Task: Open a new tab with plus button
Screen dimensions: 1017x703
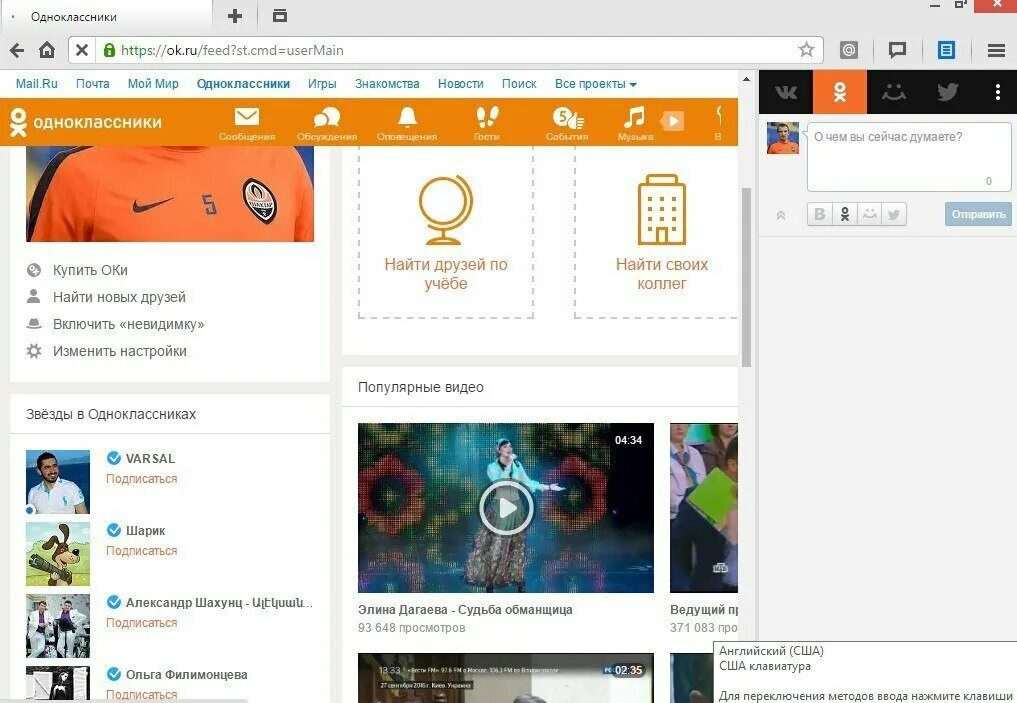Action: coord(235,16)
